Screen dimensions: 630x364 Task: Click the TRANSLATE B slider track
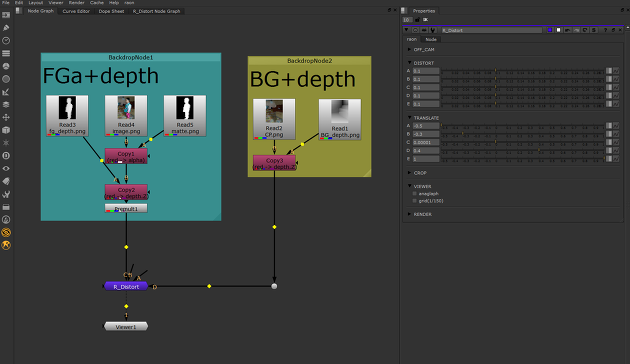[x=523, y=134]
